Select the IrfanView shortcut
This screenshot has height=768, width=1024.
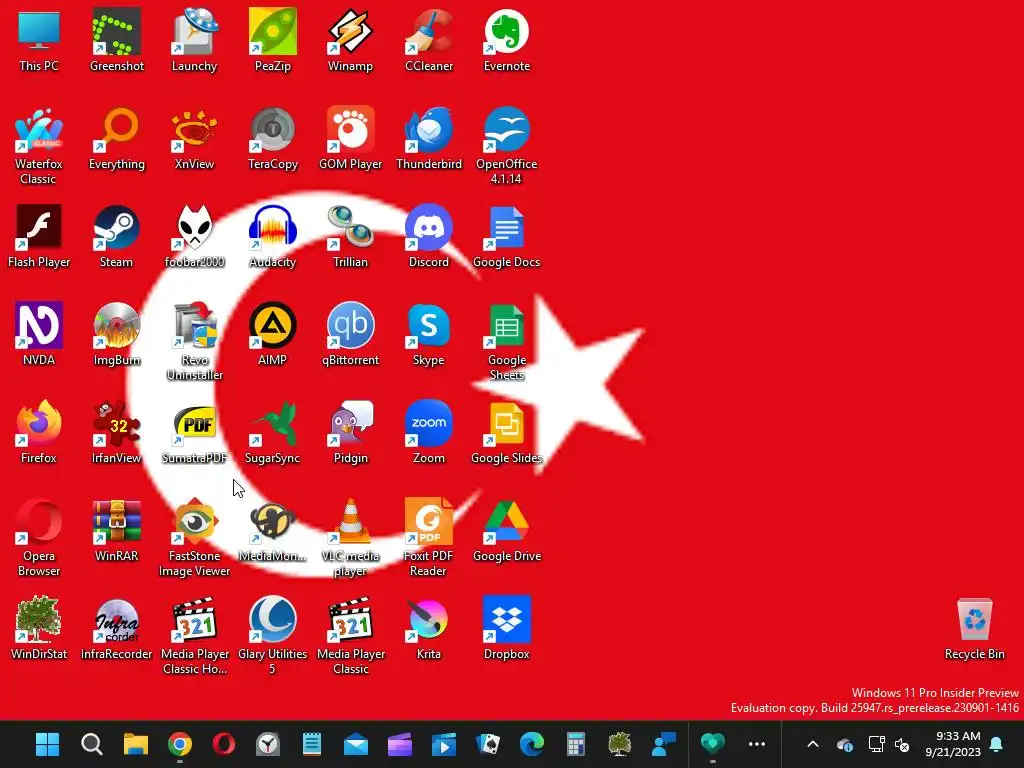click(x=117, y=432)
